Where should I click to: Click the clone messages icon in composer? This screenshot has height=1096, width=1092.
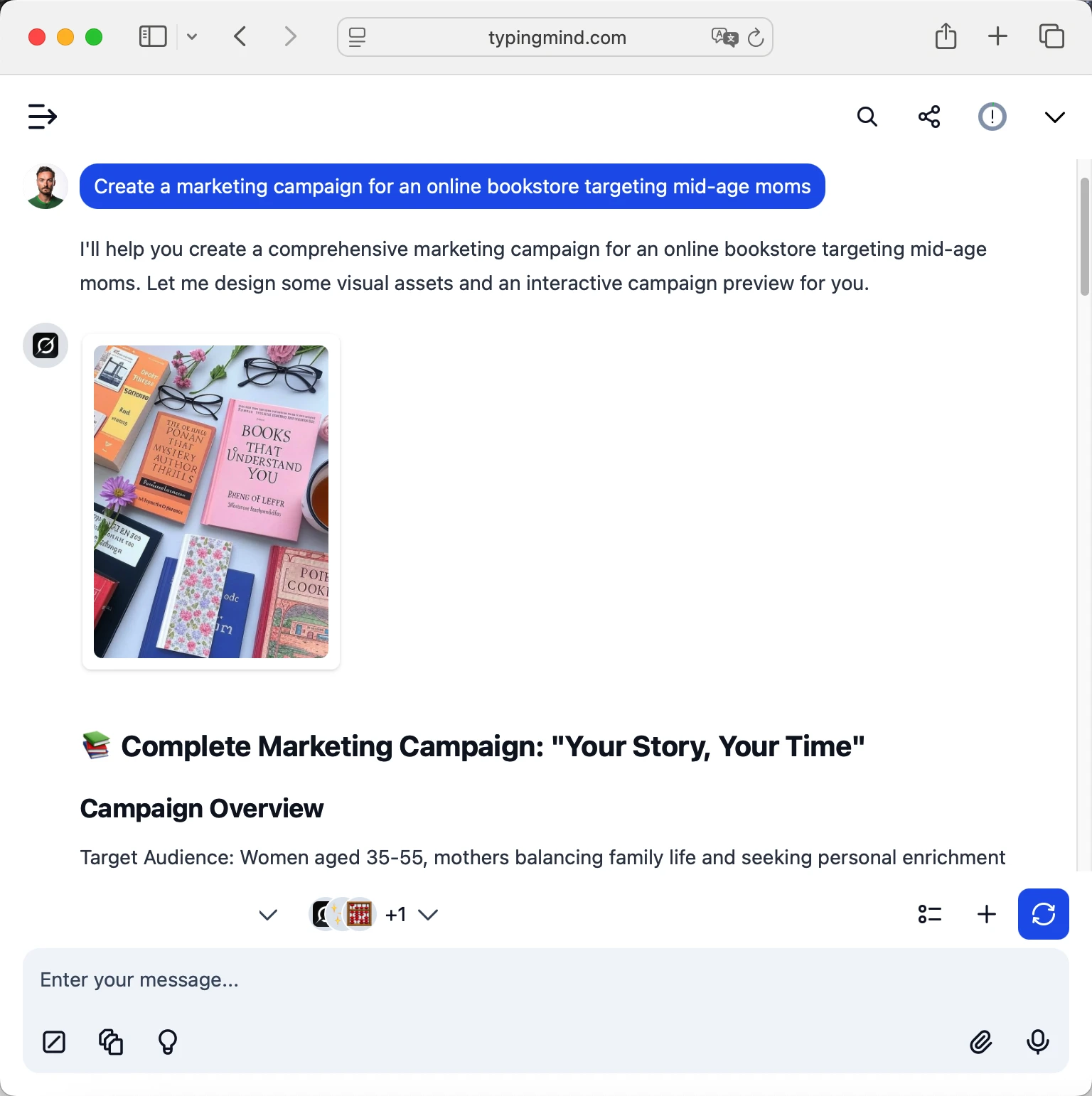[111, 1043]
